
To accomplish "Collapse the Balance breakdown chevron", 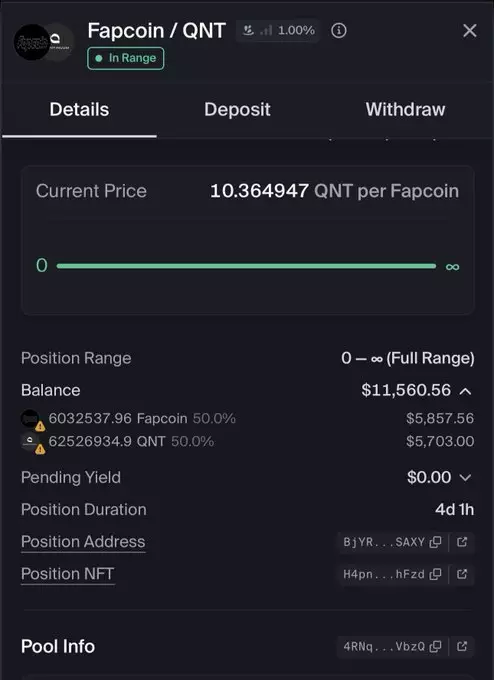I will coord(465,391).
